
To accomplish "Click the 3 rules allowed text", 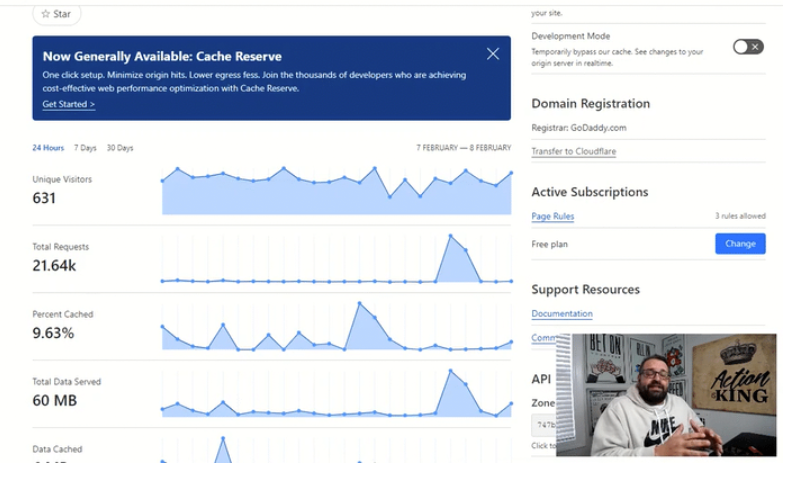I will [x=740, y=216].
